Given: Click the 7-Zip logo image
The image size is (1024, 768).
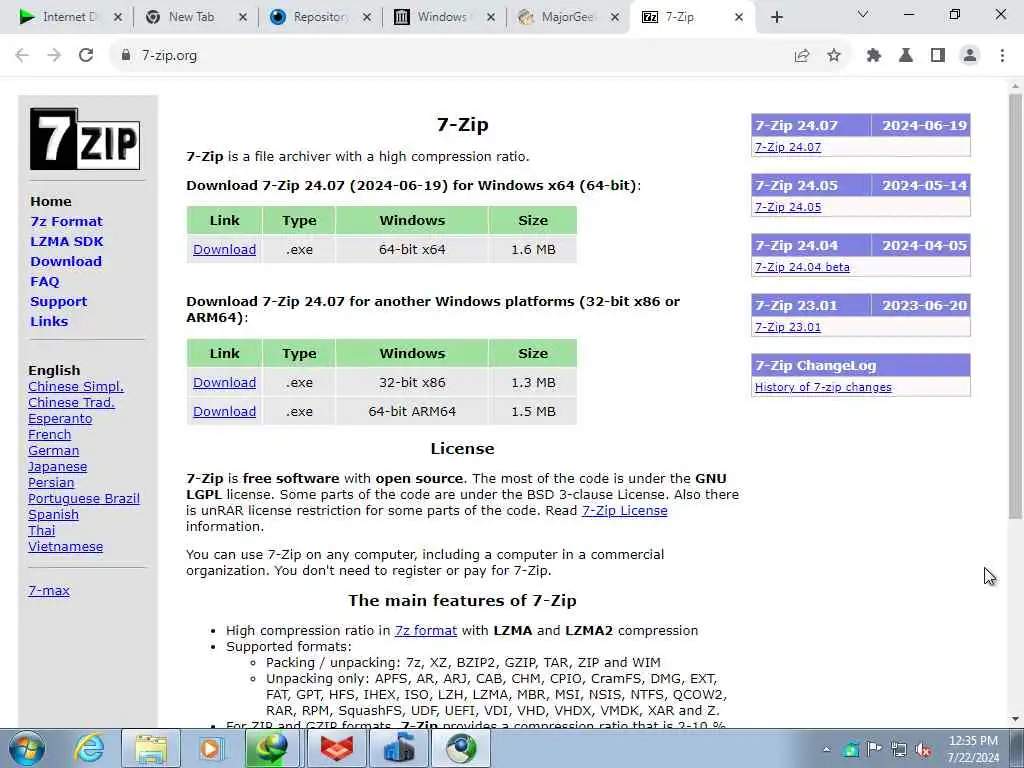Looking at the screenshot, I should [85, 139].
